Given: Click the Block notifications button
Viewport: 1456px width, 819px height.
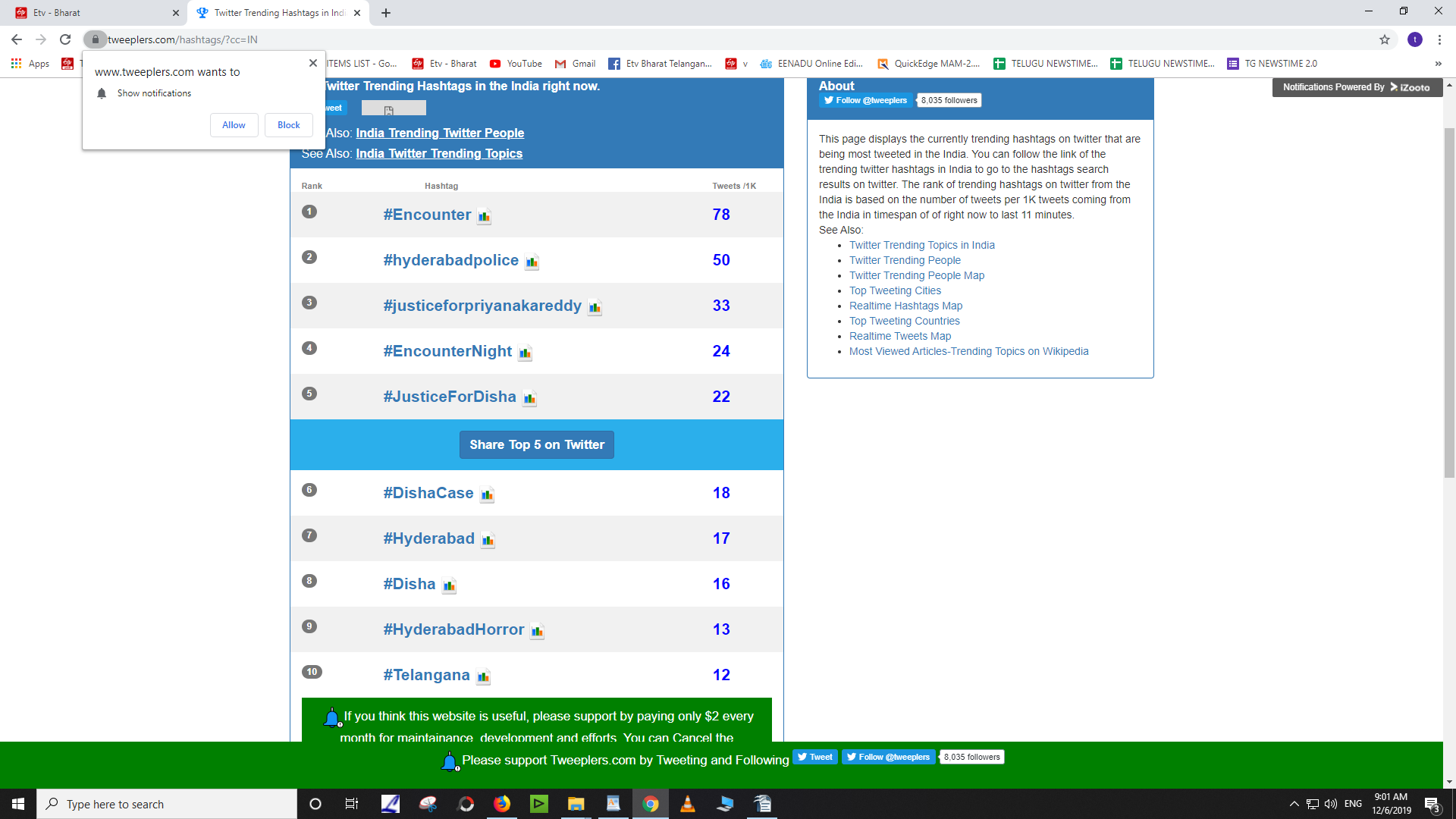Looking at the screenshot, I should coord(289,124).
